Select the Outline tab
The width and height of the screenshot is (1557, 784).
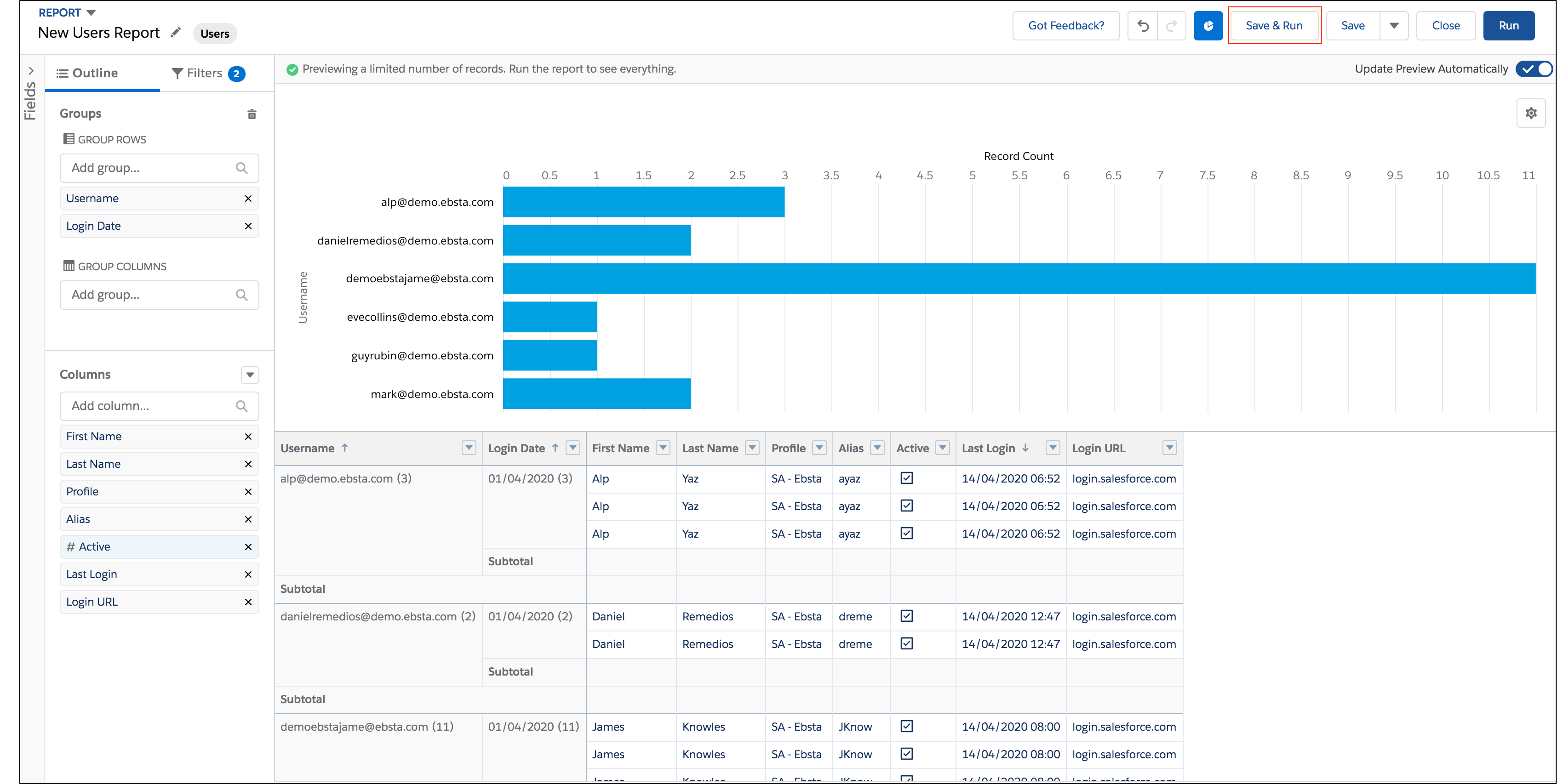click(88, 74)
